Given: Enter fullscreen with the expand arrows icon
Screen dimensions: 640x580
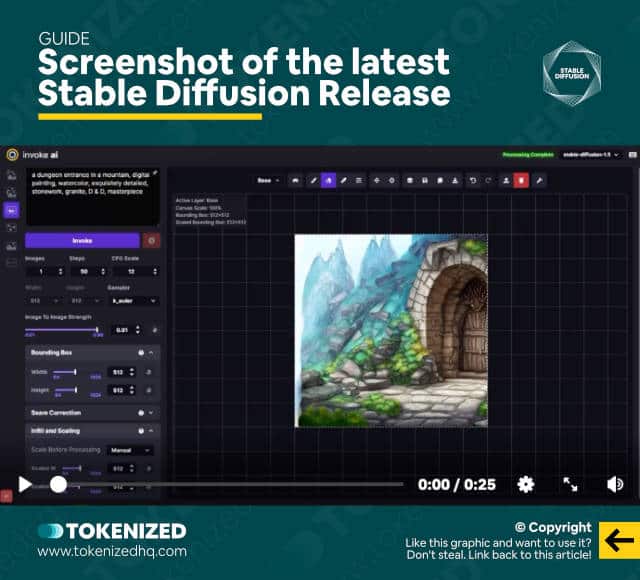Looking at the screenshot, I should 570,484.
